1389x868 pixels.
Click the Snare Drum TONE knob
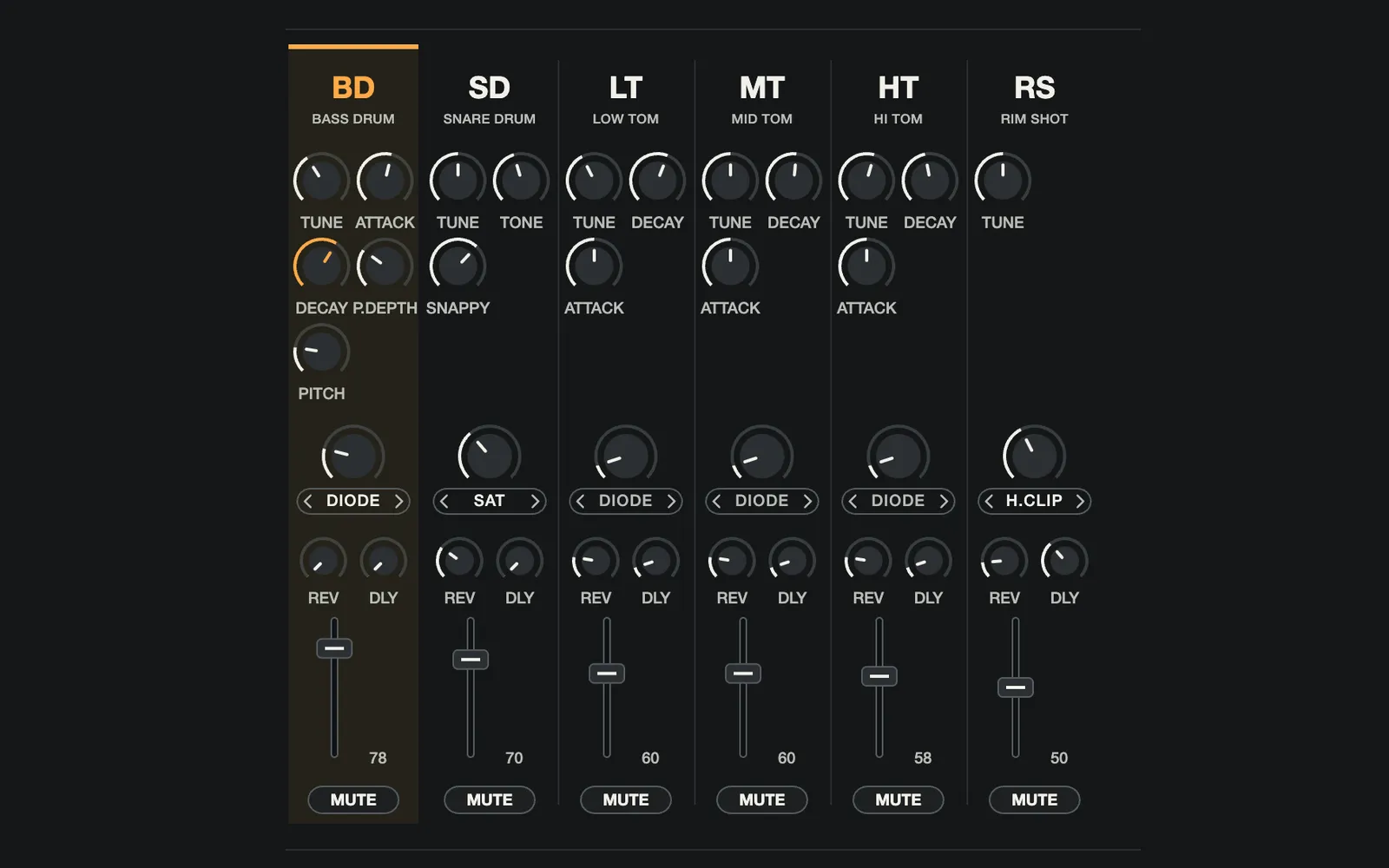tap(521, 180)
